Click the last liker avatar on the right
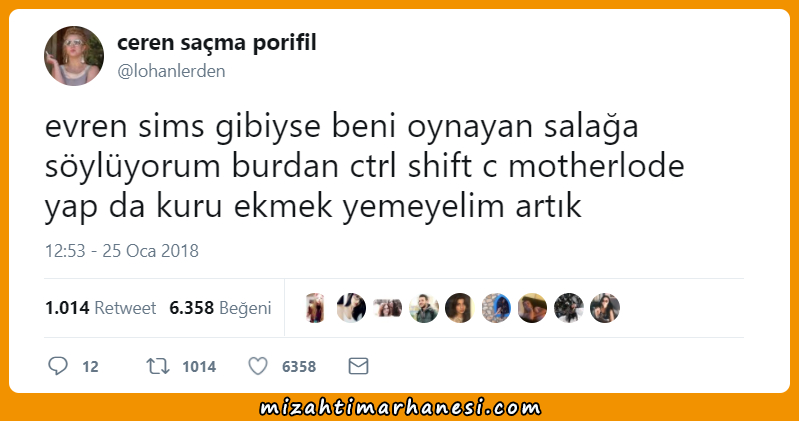The height and width of the screenshot is (421, 799). (x=605, y=308)
